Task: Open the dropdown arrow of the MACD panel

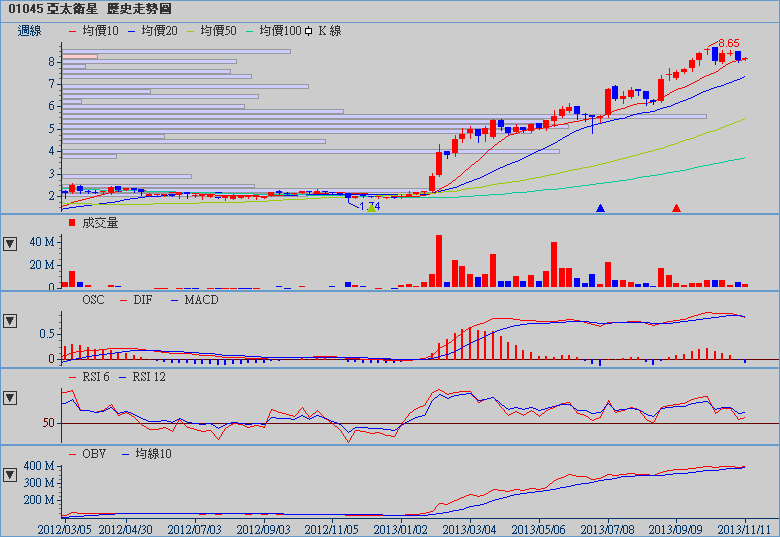Action: tap(10, 321)
